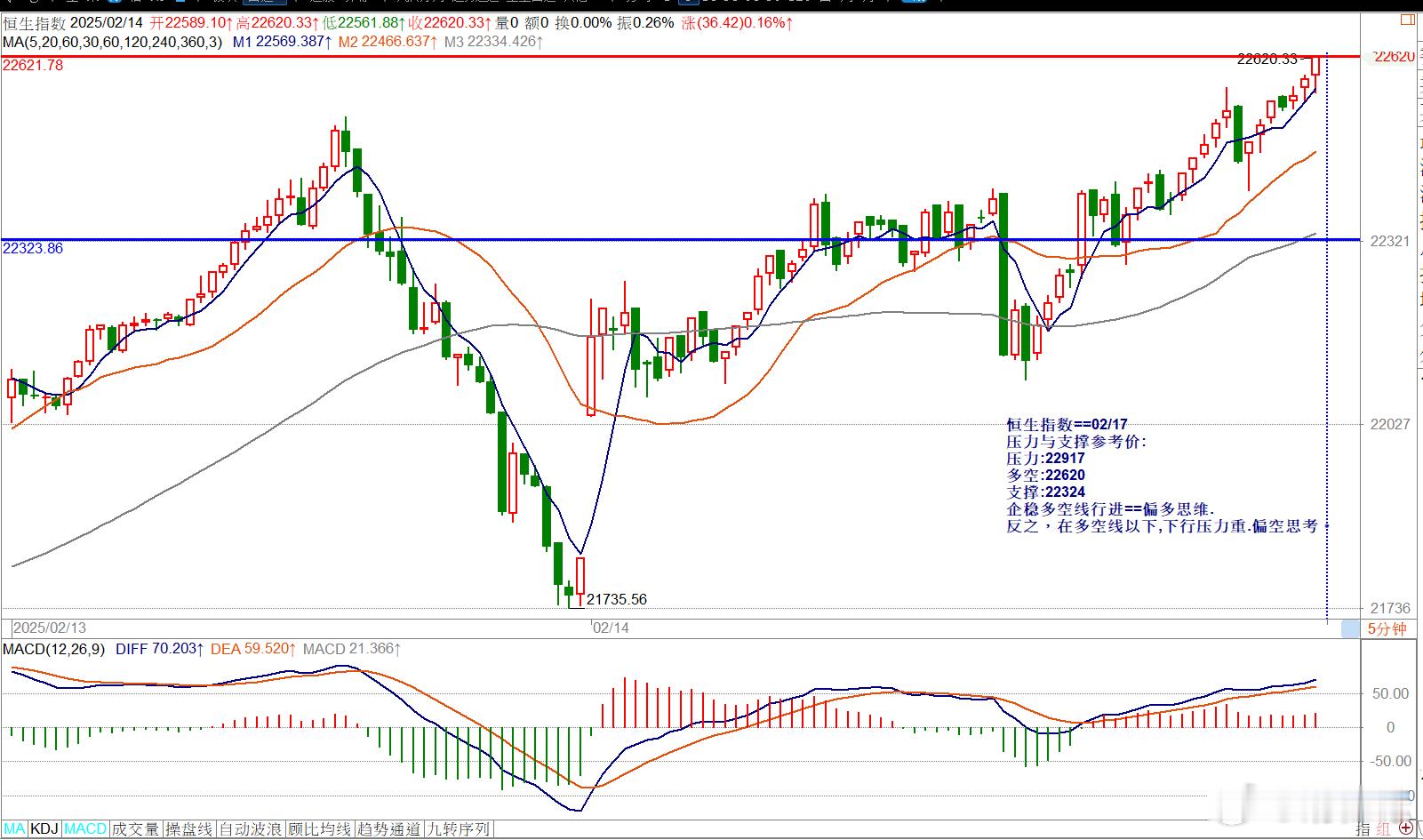Click the 5分钟 period label
1423x840 pixels.
pyautogui.click(x=1387, y=629)
